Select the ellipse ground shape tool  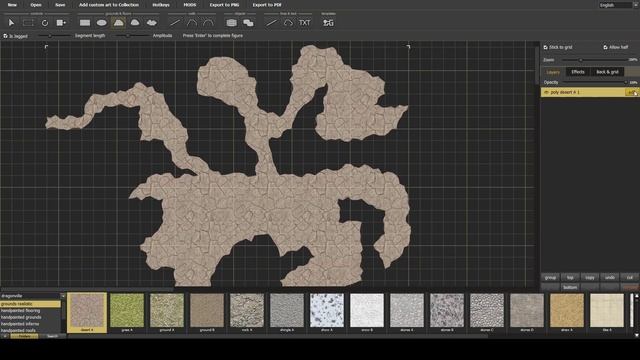pyautogui.click(x=102, y=23)
